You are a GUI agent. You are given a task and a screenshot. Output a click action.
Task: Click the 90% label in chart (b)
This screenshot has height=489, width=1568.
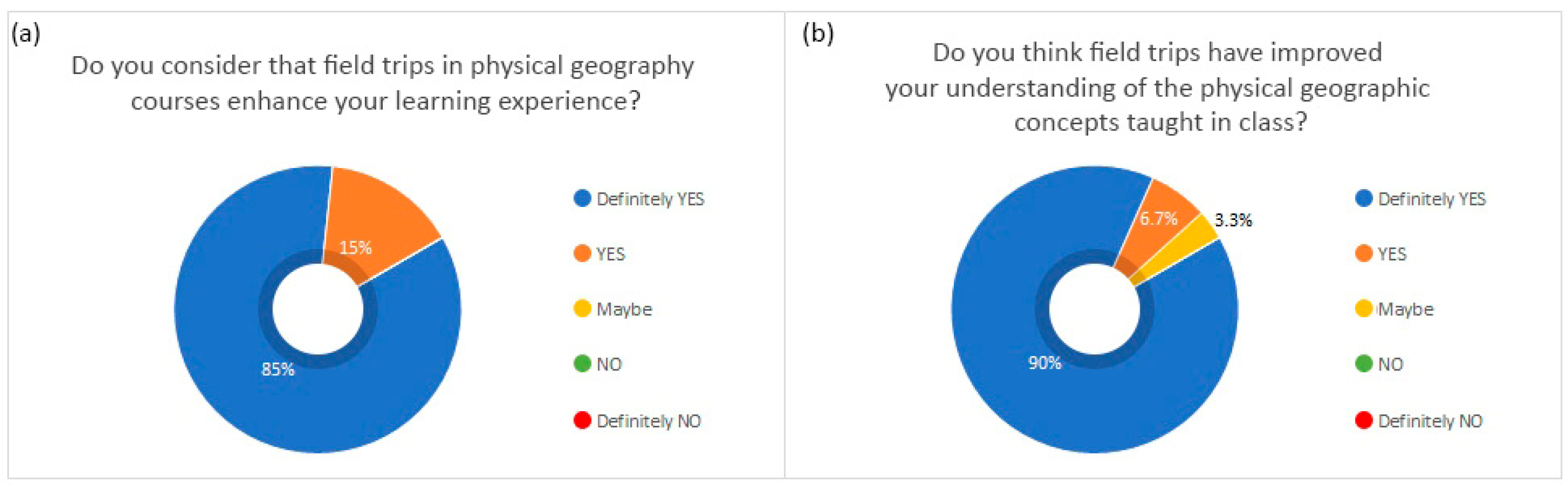coord(1045,363)
